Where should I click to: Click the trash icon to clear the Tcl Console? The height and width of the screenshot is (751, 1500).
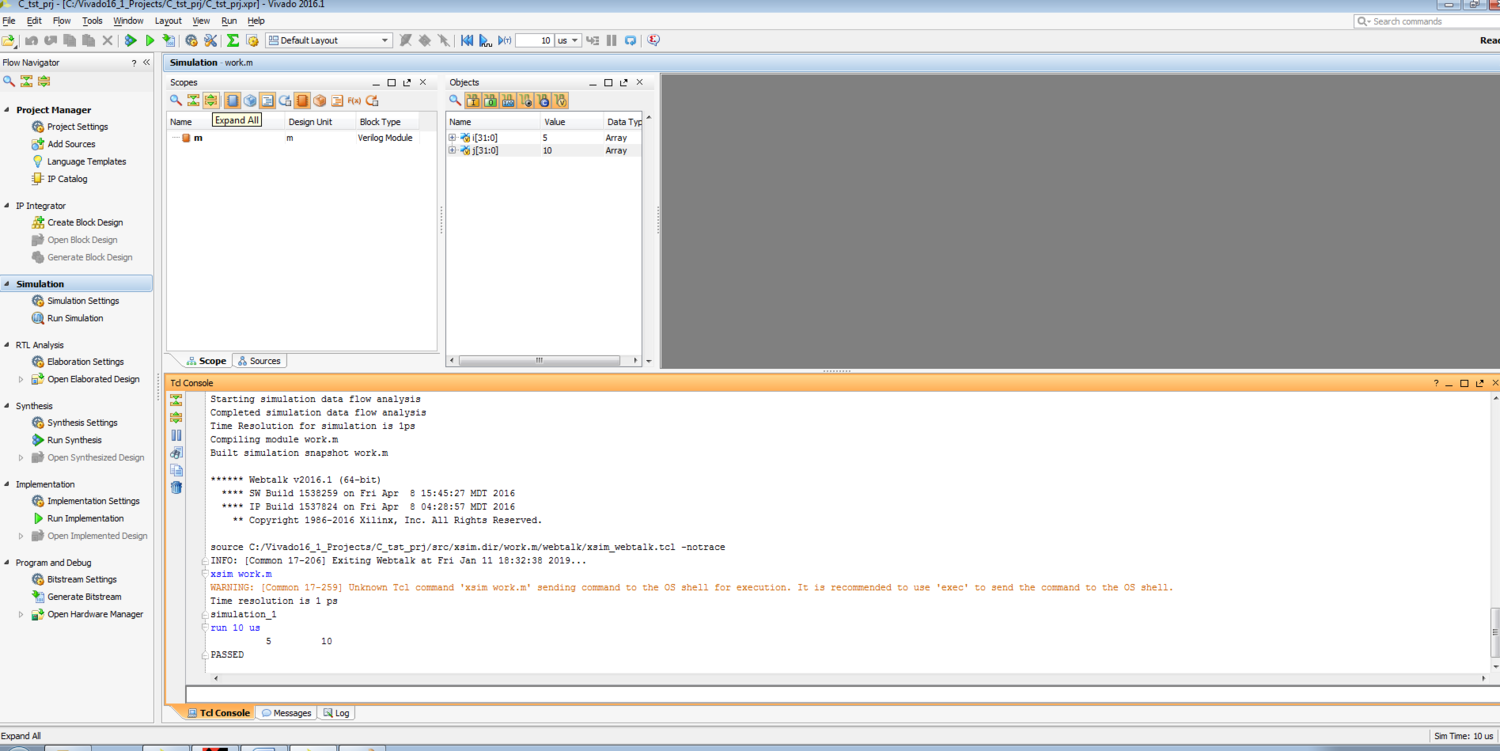176,488
